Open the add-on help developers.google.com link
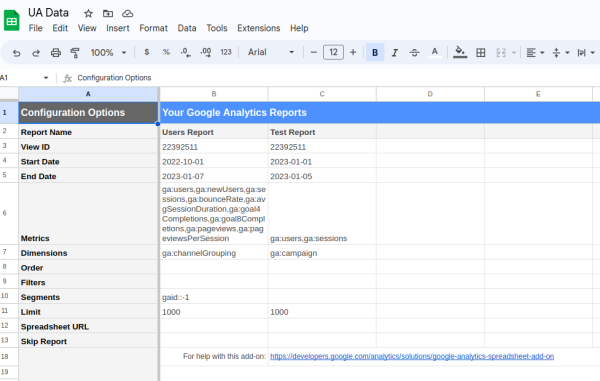This screenshot has width=600, height=381. [x=412, y=357]
